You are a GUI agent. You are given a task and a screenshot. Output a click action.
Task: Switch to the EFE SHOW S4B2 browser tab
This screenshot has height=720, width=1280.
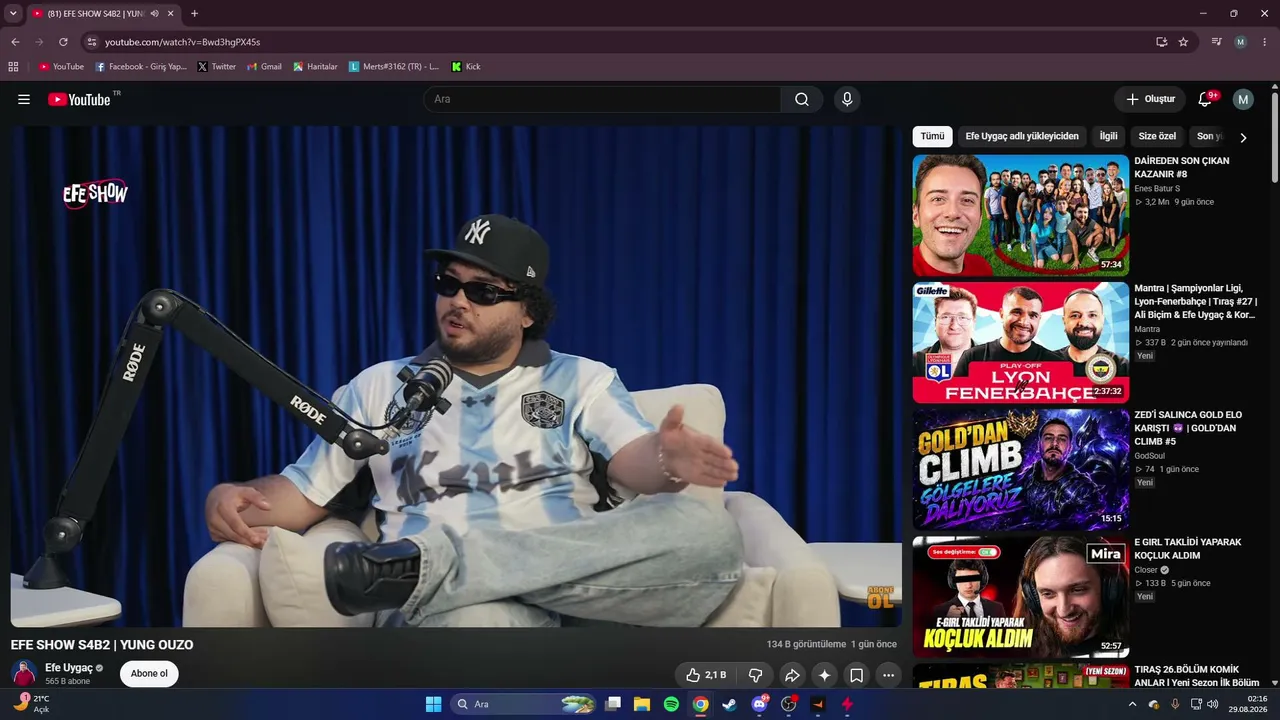(x=98, y=14)
